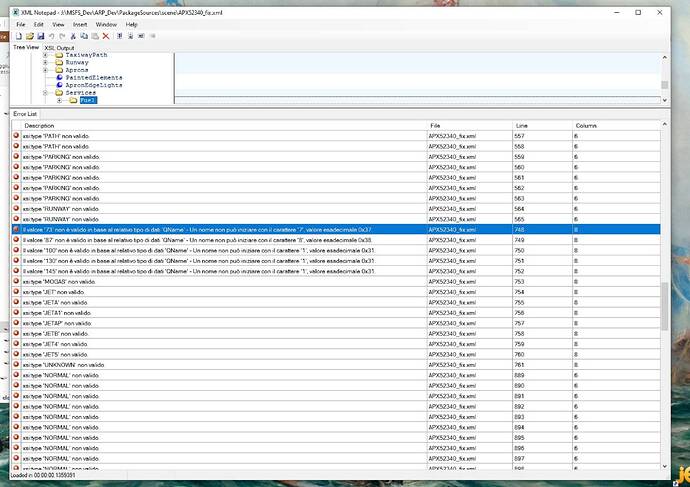Save the file with the floppy icon

(x=40, y=36)
